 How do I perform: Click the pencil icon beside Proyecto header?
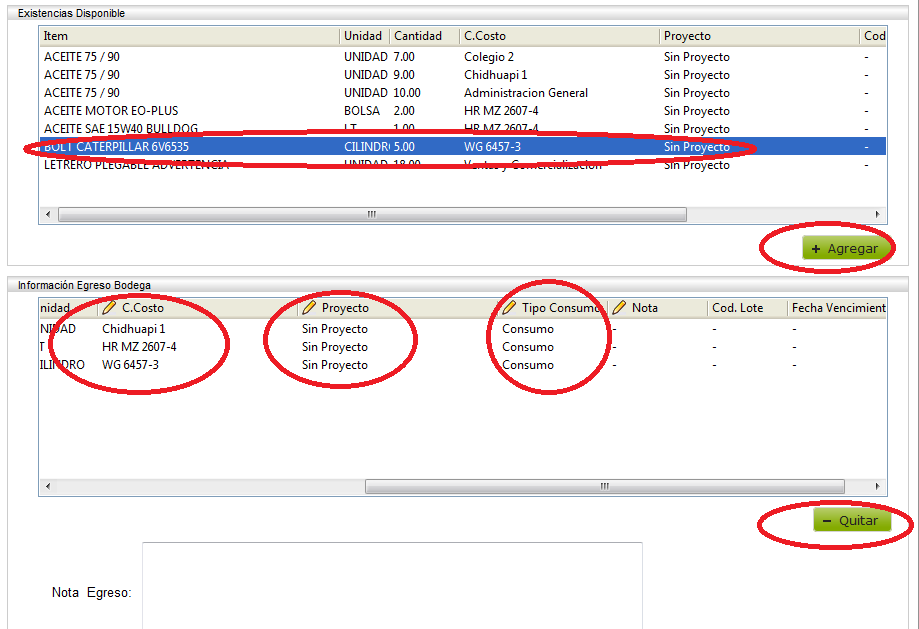tap(309, 307)
